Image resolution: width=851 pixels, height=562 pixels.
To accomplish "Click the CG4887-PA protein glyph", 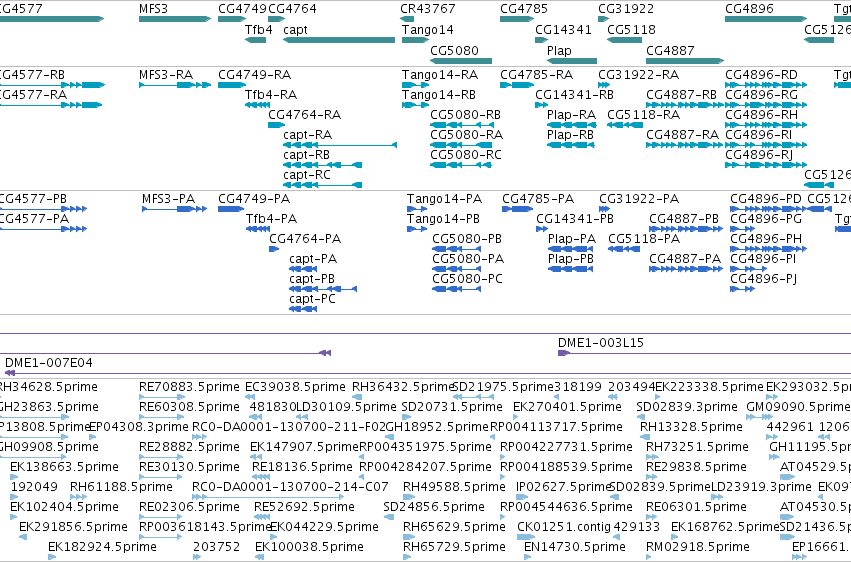I will coord(686,269).
